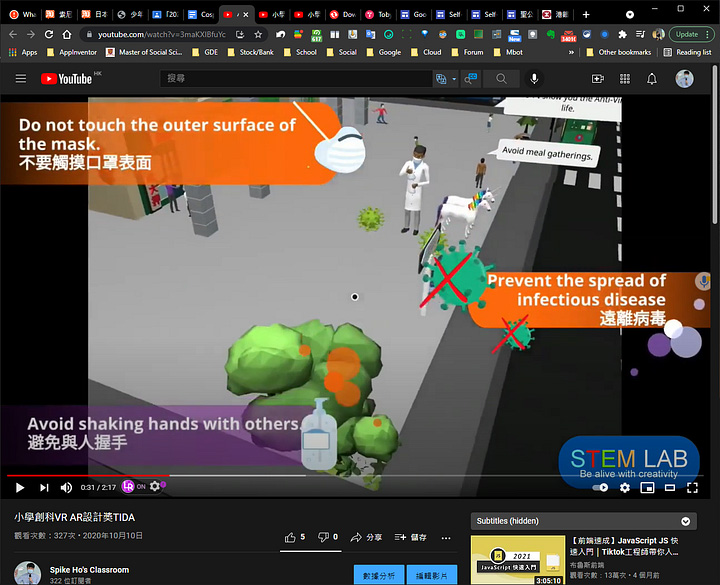
Task: Dislike the video with thumbs down
Action: 324,537
